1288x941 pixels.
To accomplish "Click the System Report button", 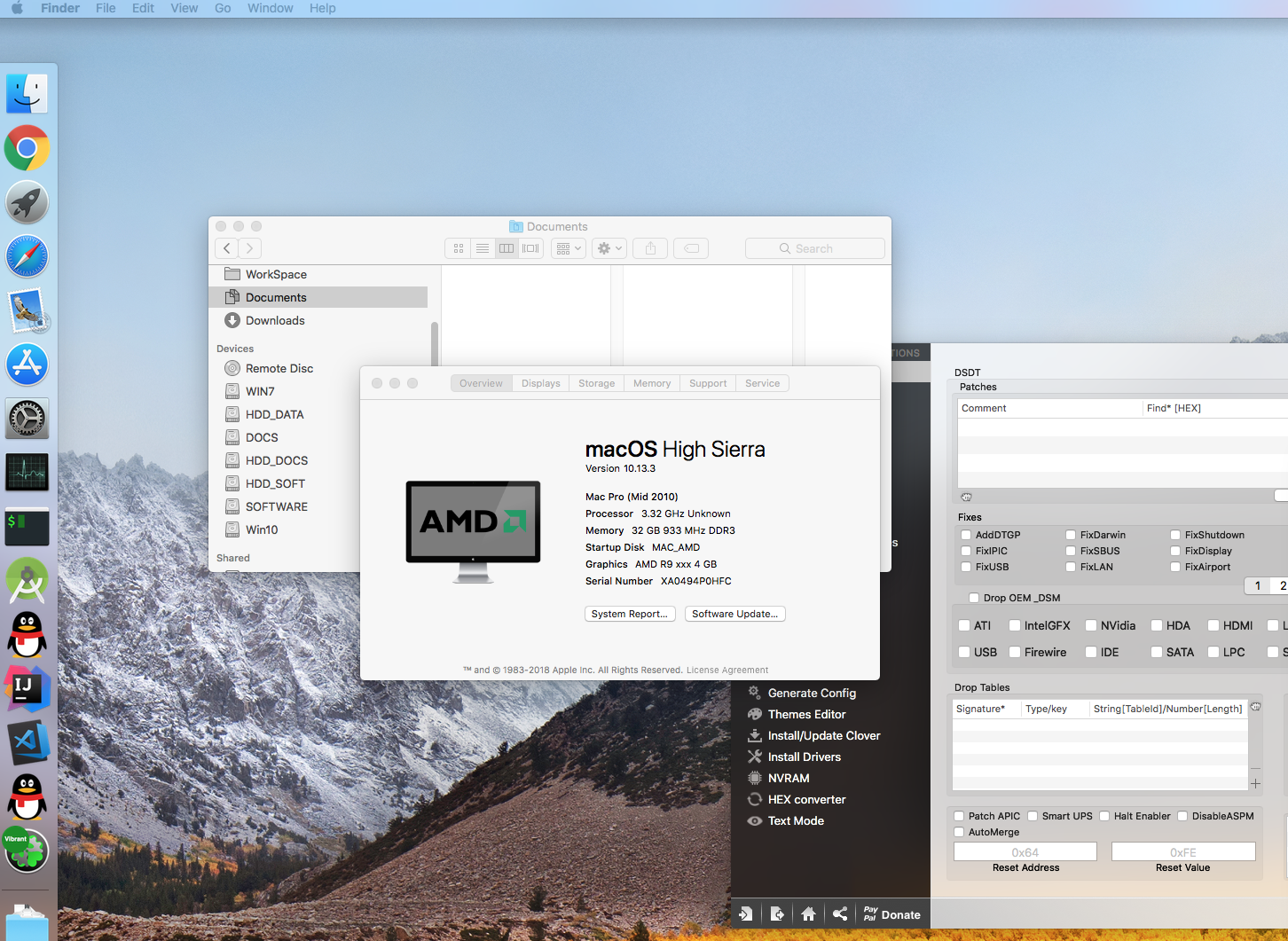I will (x=630, y=614).
